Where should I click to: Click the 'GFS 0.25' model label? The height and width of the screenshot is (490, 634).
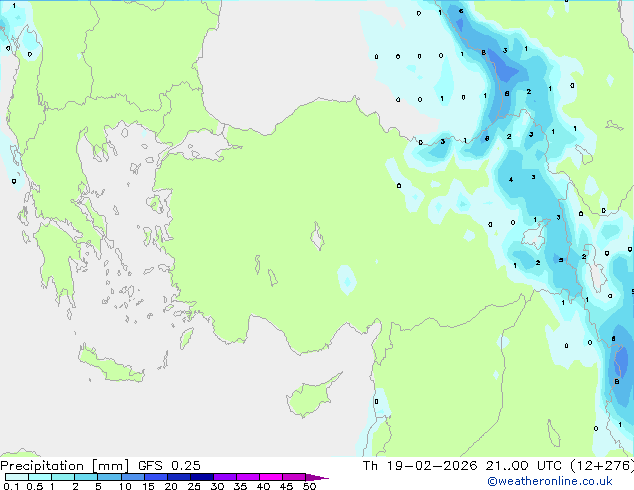click(169, 466)
